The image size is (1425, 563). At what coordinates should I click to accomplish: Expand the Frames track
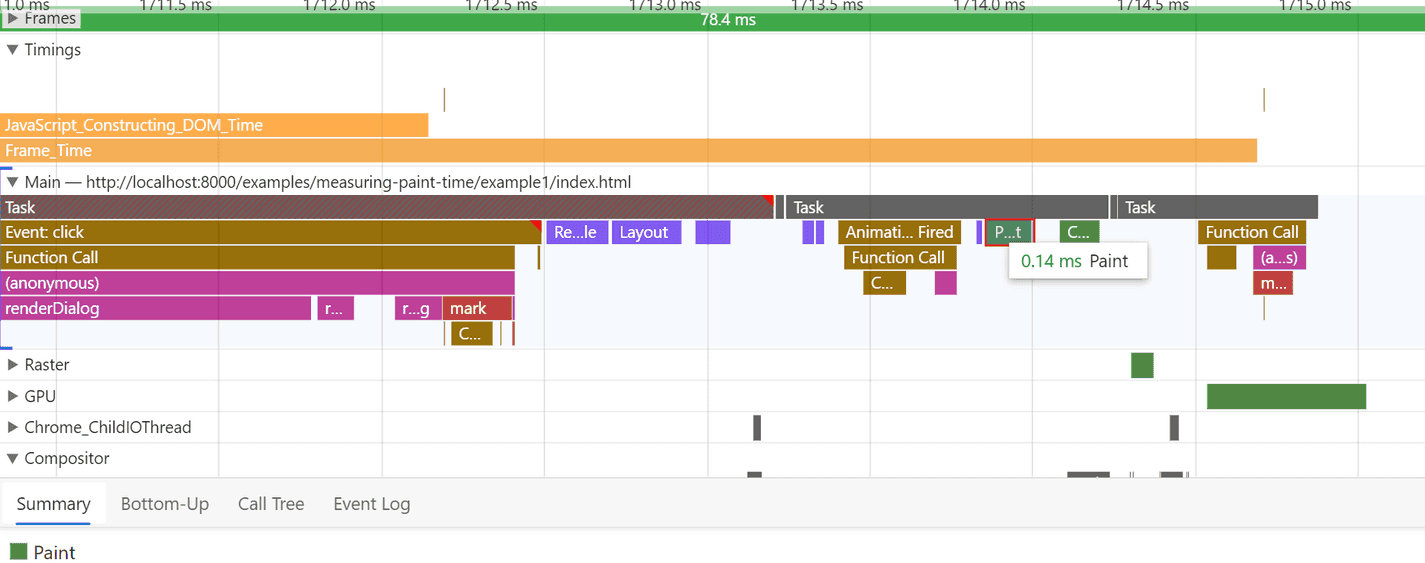(x=13, y=18)
